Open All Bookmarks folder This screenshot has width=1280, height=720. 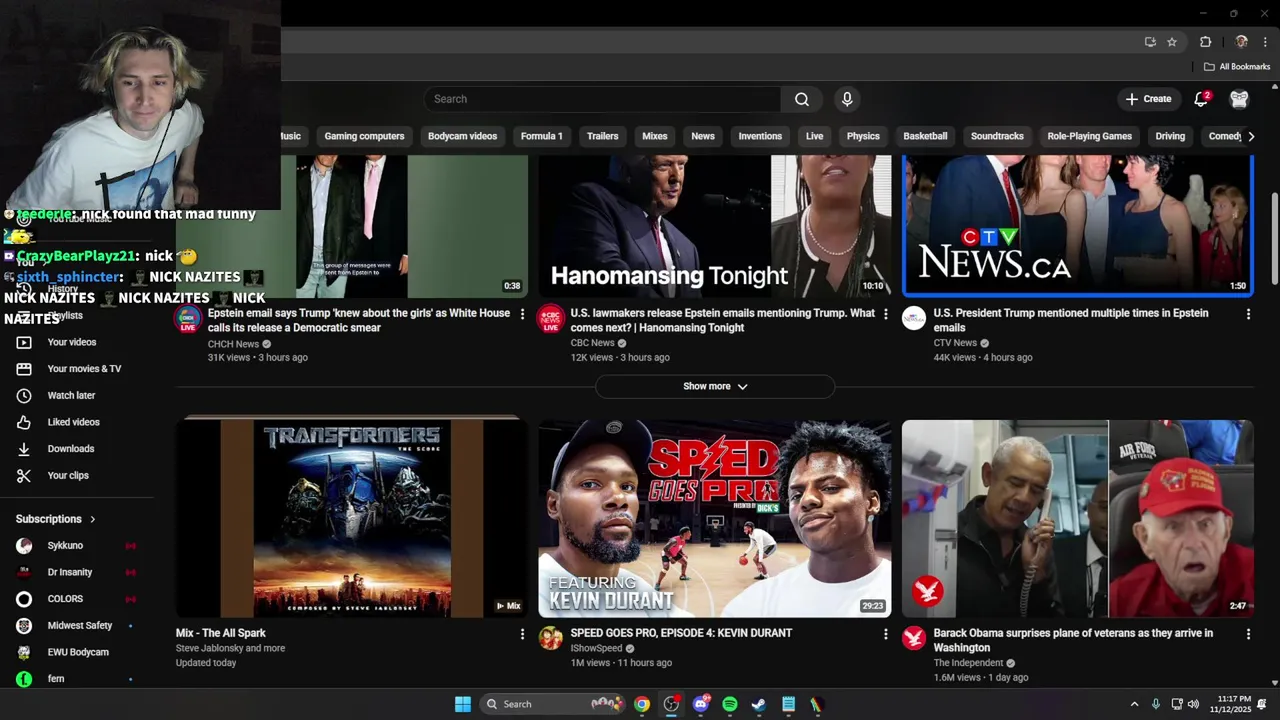coord(1237,67)
